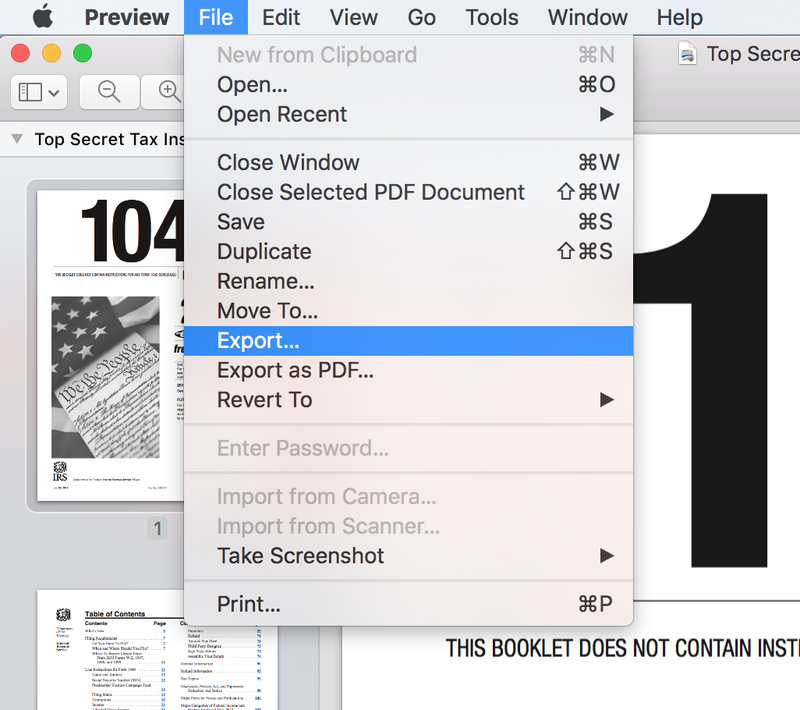
Task: Close the open File menu
Action: (216, 17)
